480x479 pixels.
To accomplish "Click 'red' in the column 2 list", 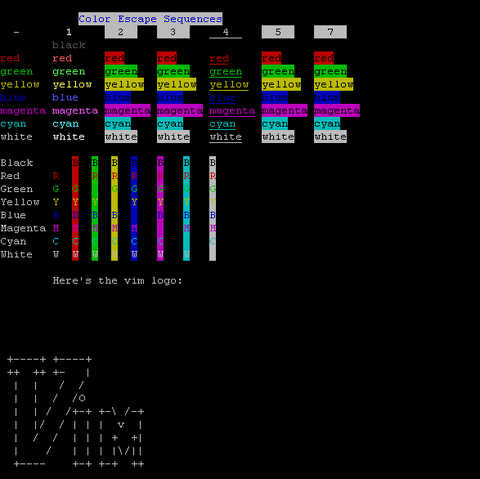I will pyautogui.click(x=114, y=58).
